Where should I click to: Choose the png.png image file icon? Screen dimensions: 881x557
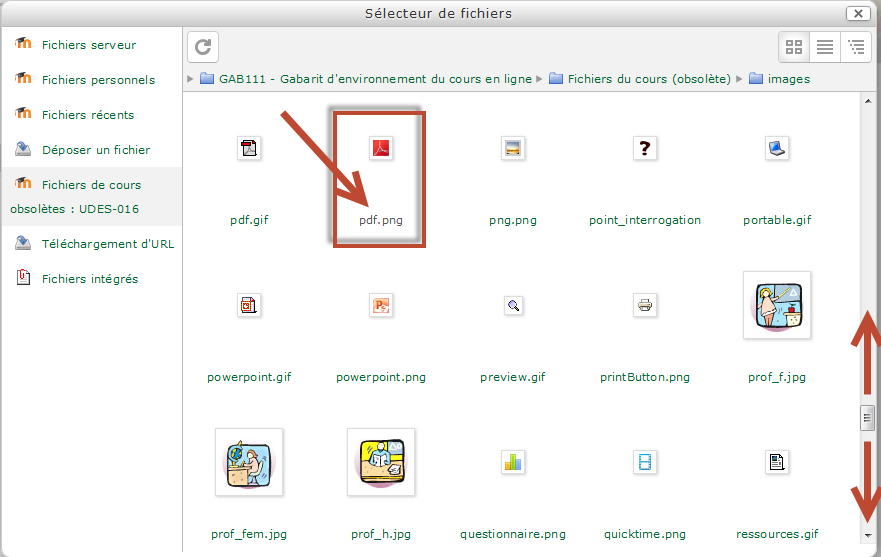[x=513, y=149]
